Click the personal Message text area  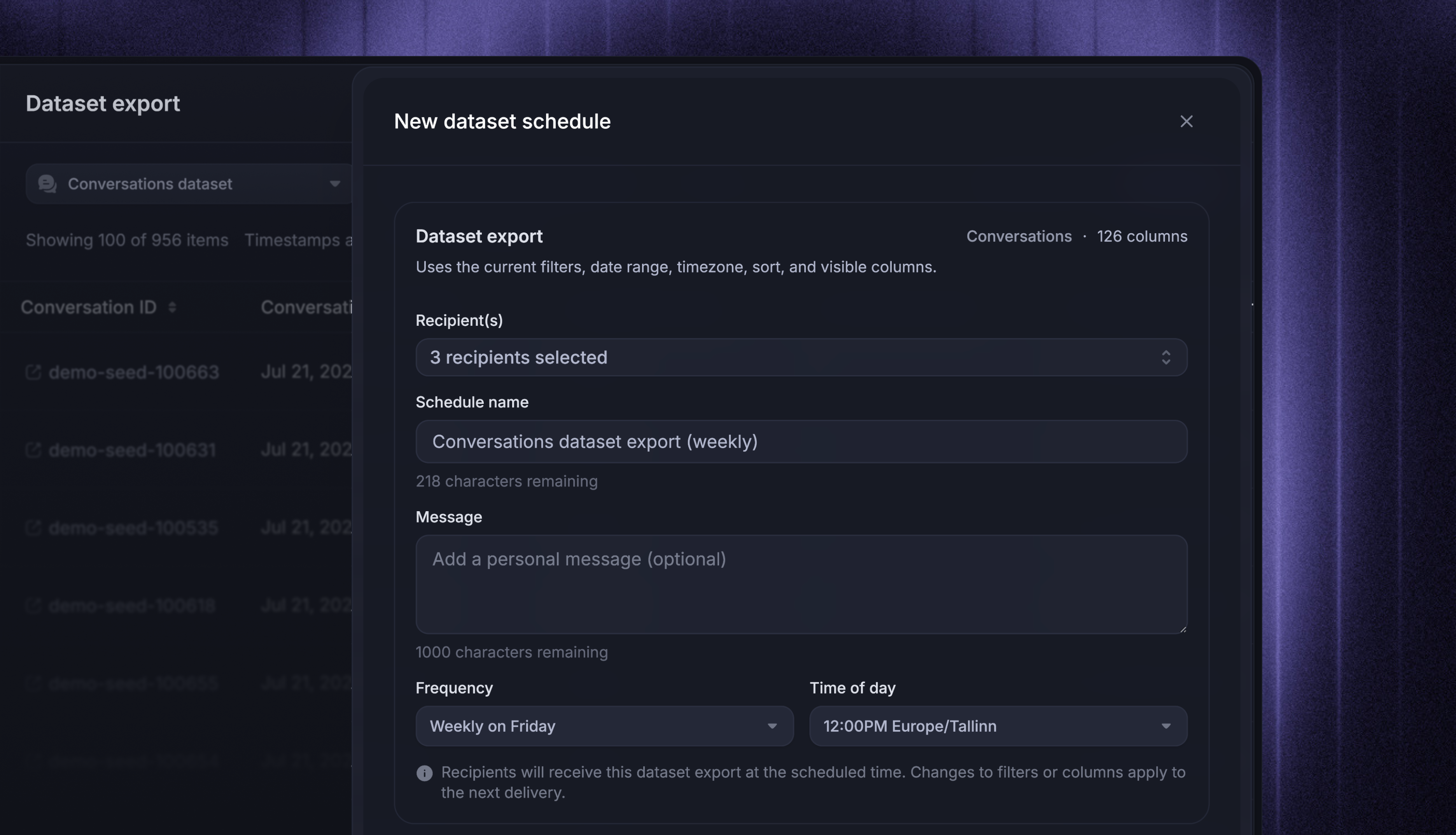pos(801,584)
